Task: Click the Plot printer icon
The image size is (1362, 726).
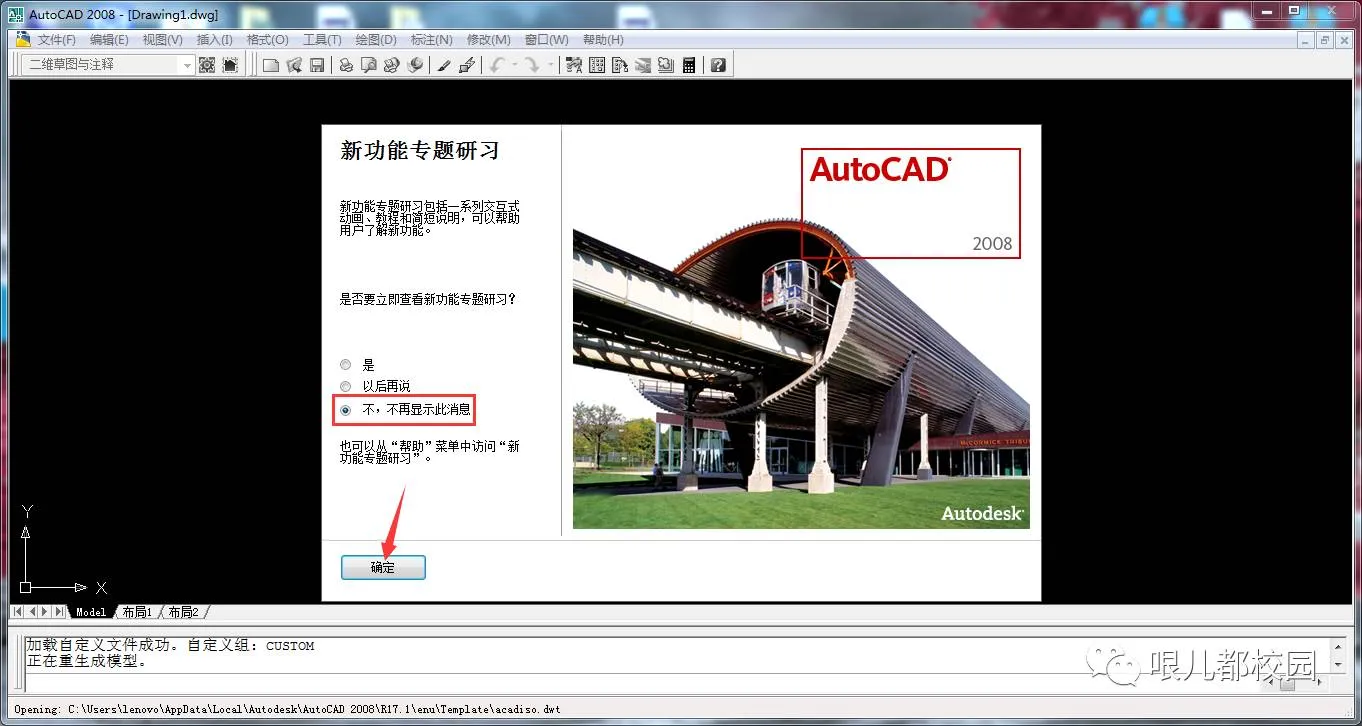Action: (346, 65)
